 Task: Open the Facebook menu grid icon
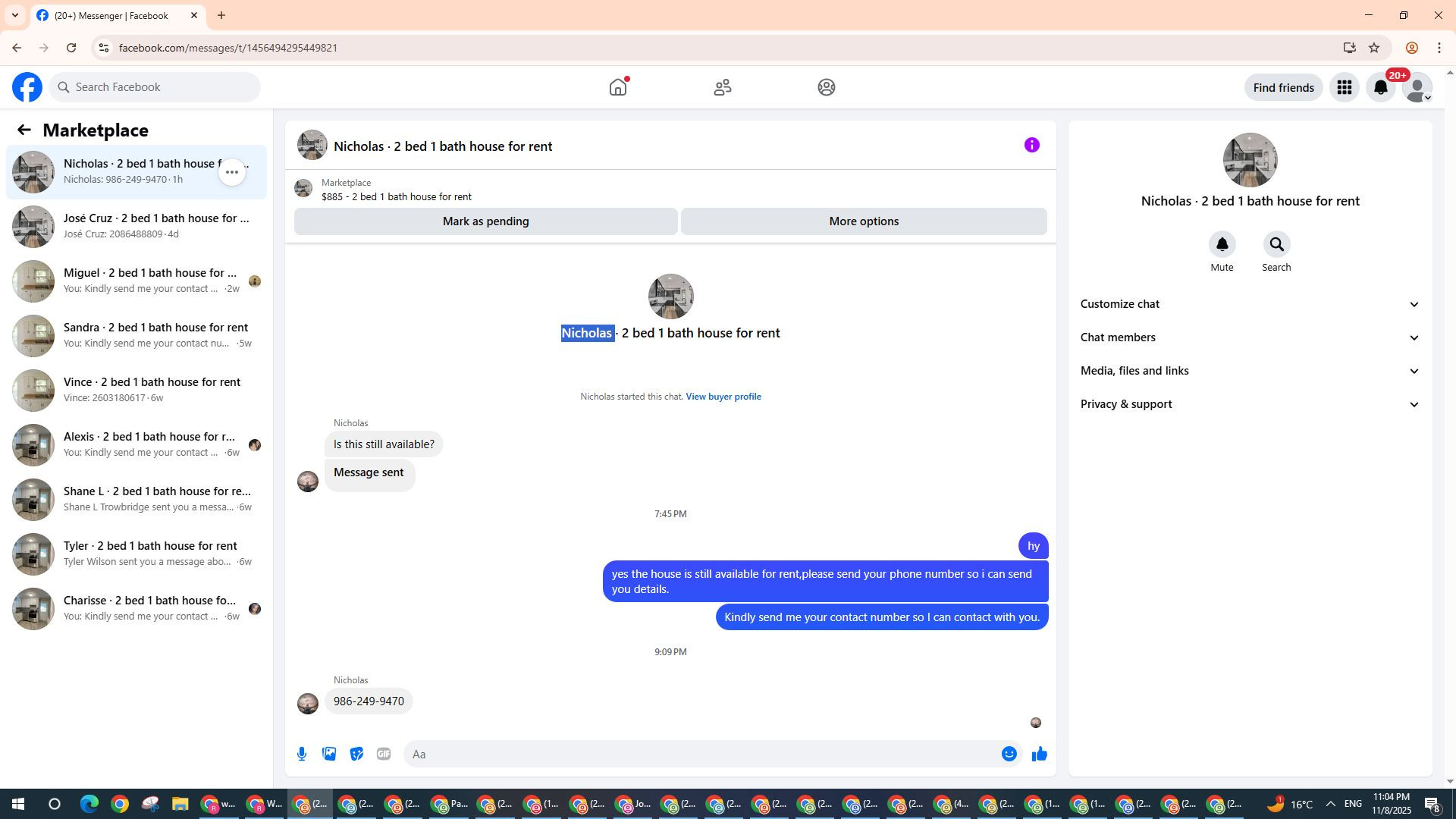[x=1345, y=87]
